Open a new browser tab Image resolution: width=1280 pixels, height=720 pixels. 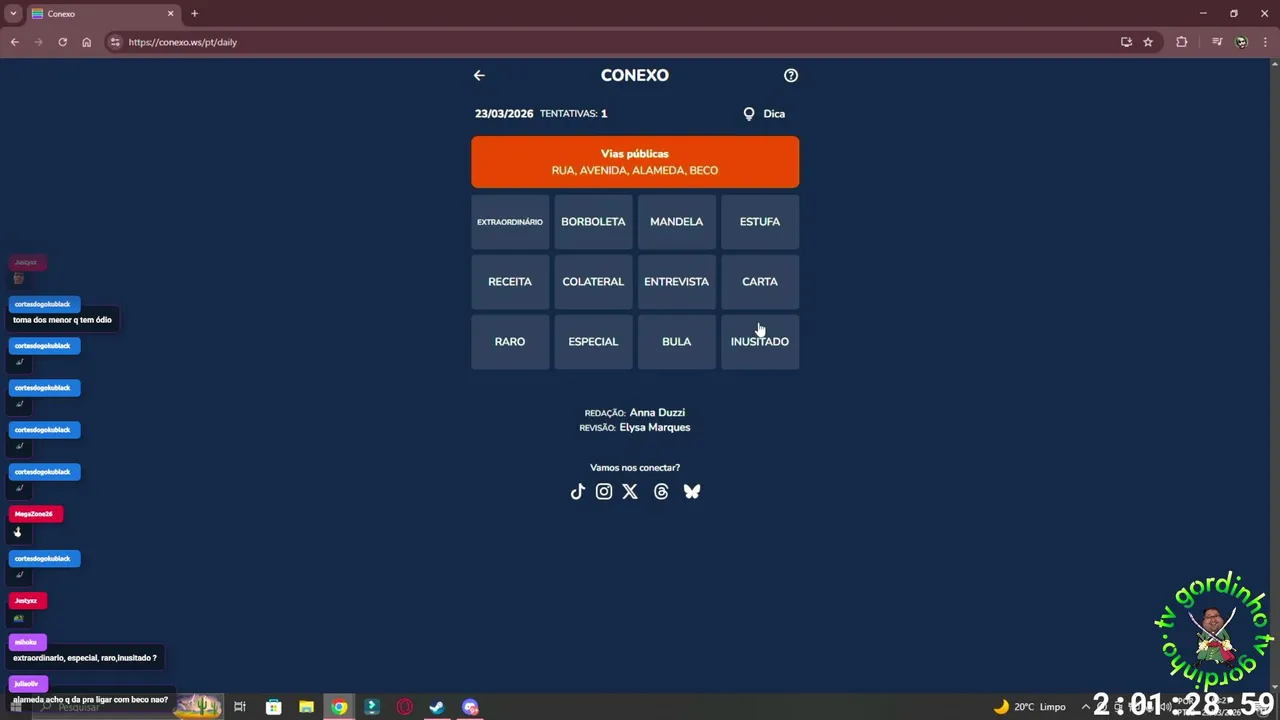pyautogui.click(x=195, y=14)
